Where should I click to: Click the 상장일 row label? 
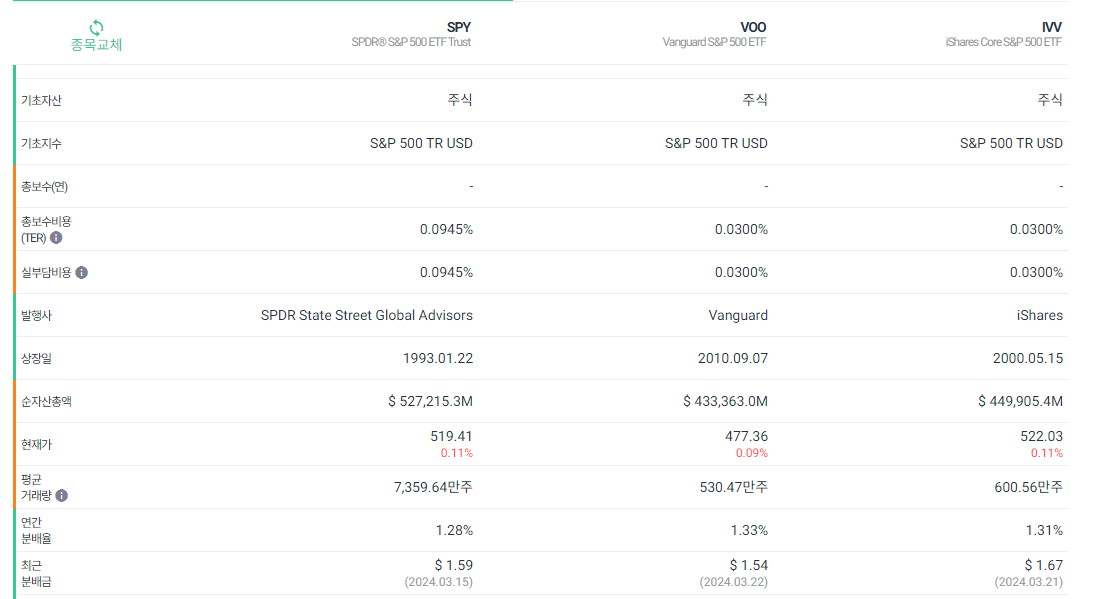[37, 359]
